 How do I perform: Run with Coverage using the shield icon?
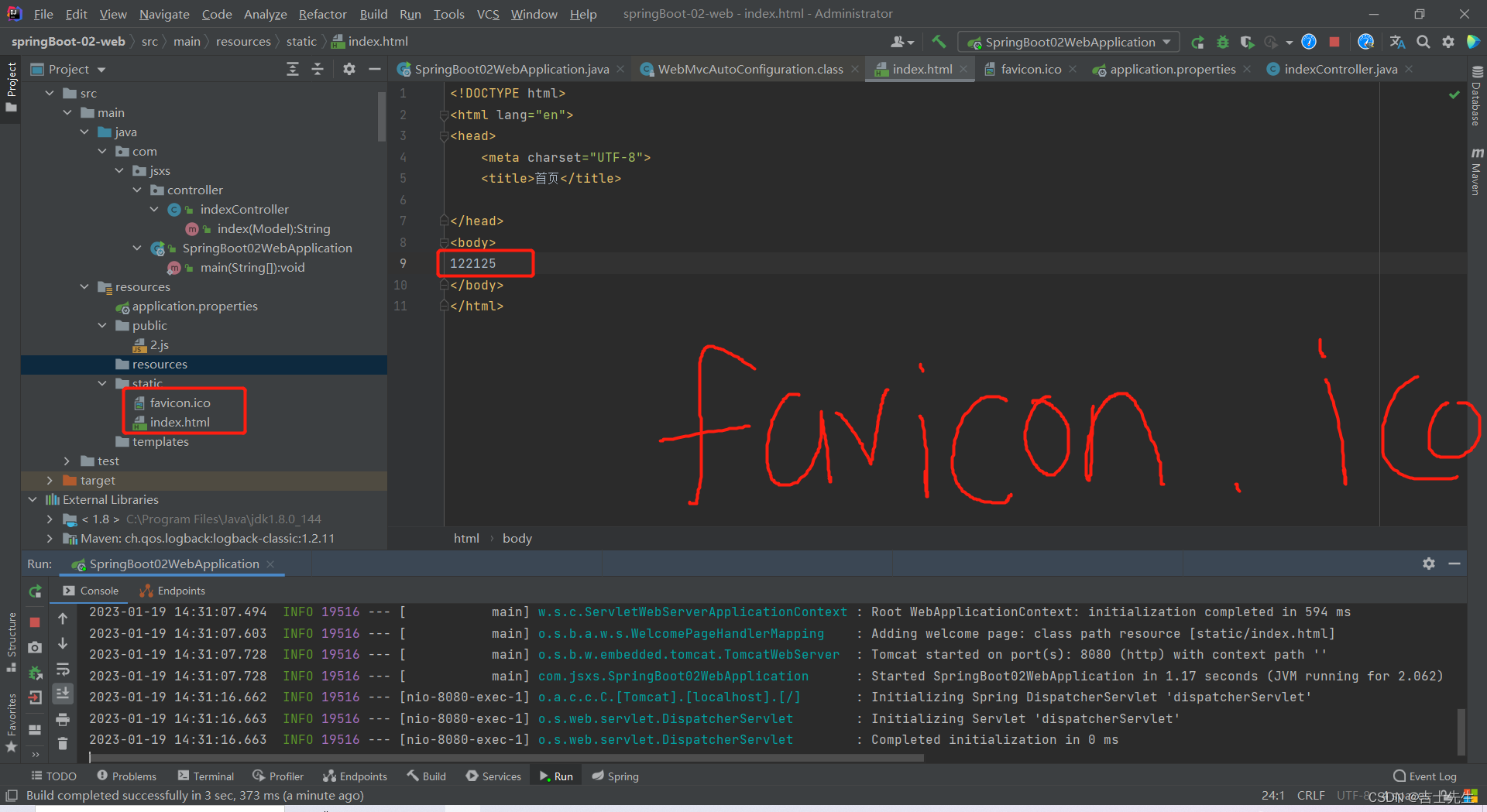click(1247, 42)
